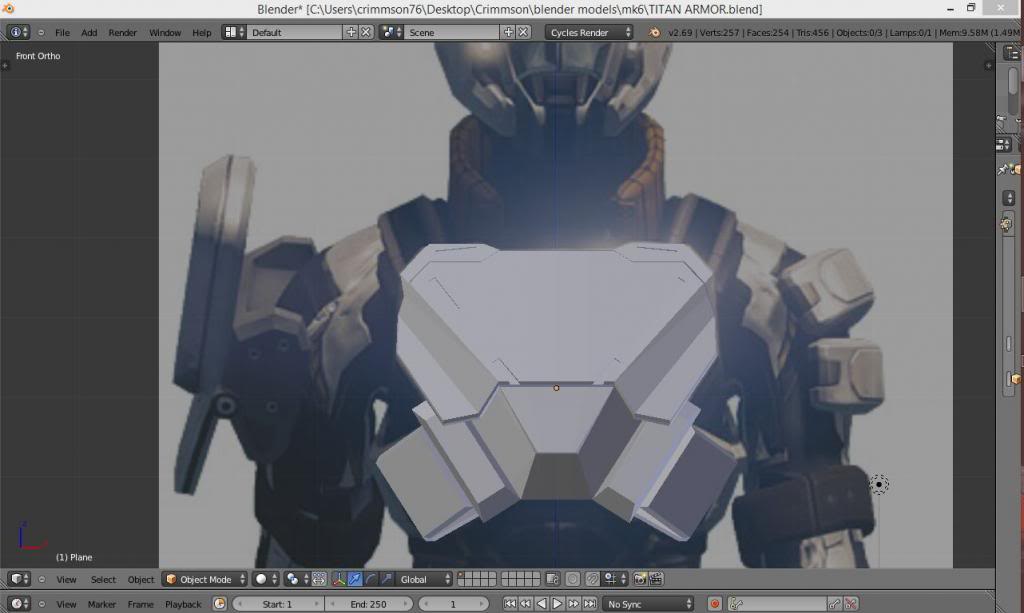
Task: Jump to previous keyframe
Action: [526, 604]
